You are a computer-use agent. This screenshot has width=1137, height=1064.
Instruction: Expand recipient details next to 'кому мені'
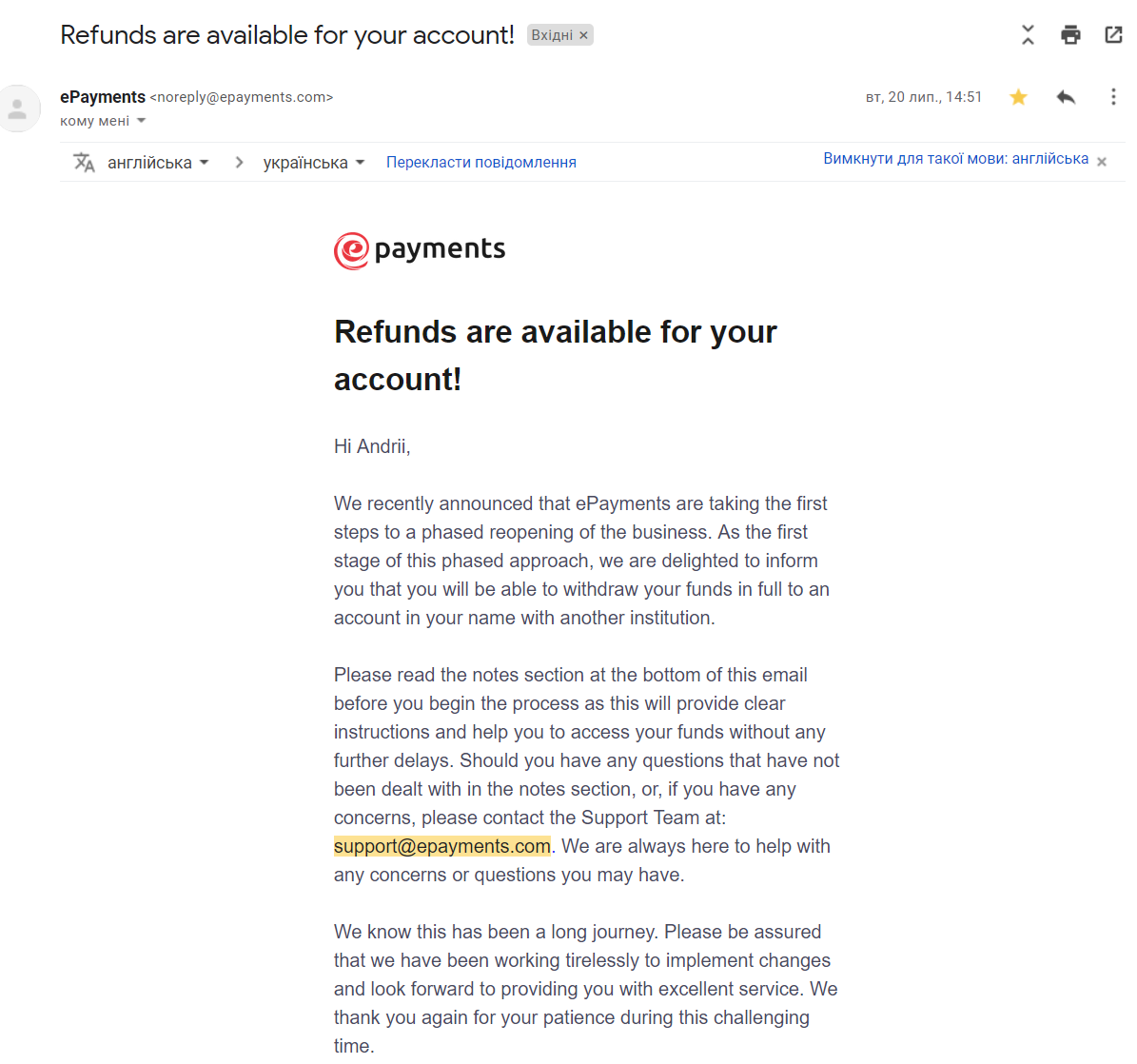click(142, 121)
